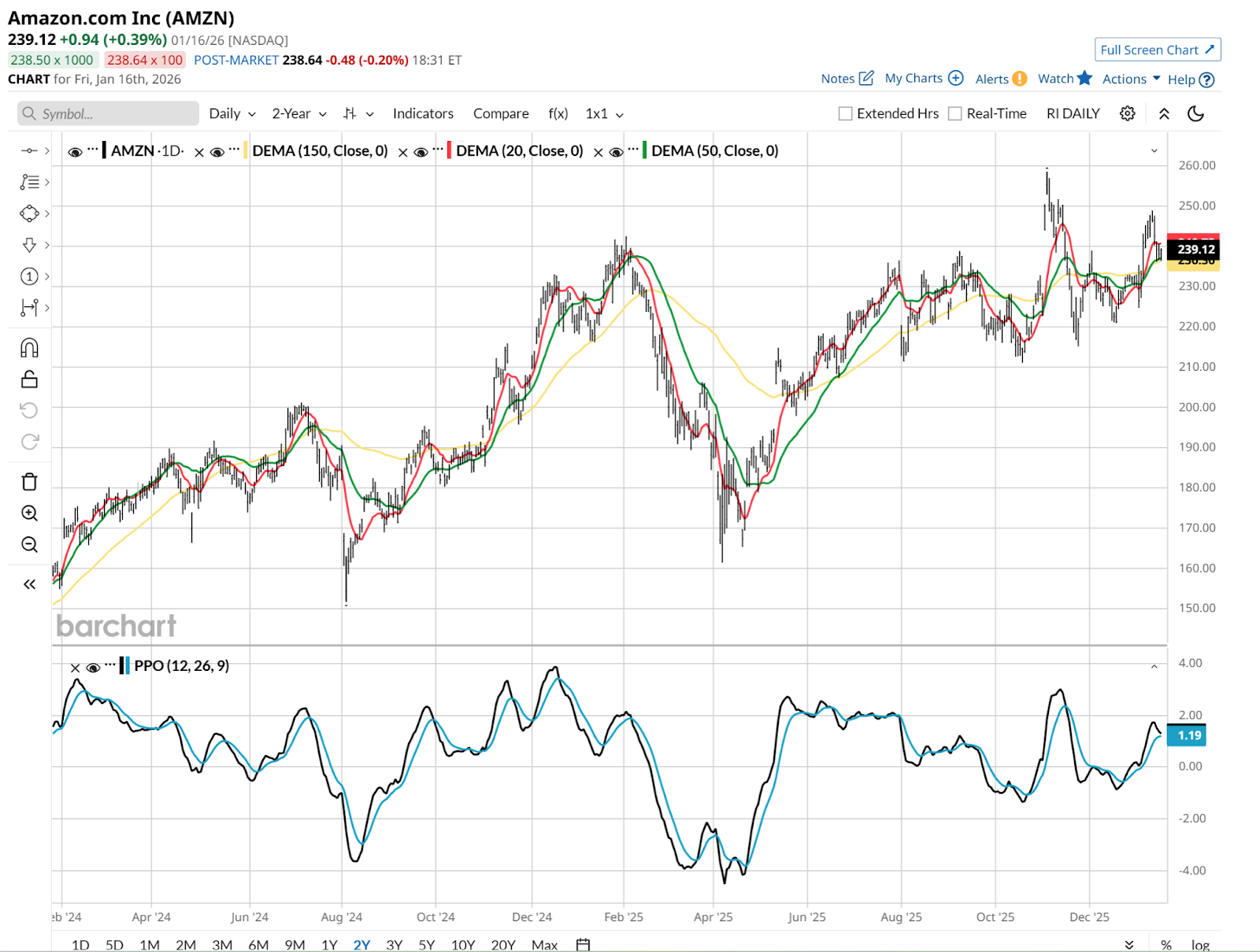Hide the PPO (12, 26, 9) indicator
This screenshot has height=952, width=1260.
[x=93, y=668]
